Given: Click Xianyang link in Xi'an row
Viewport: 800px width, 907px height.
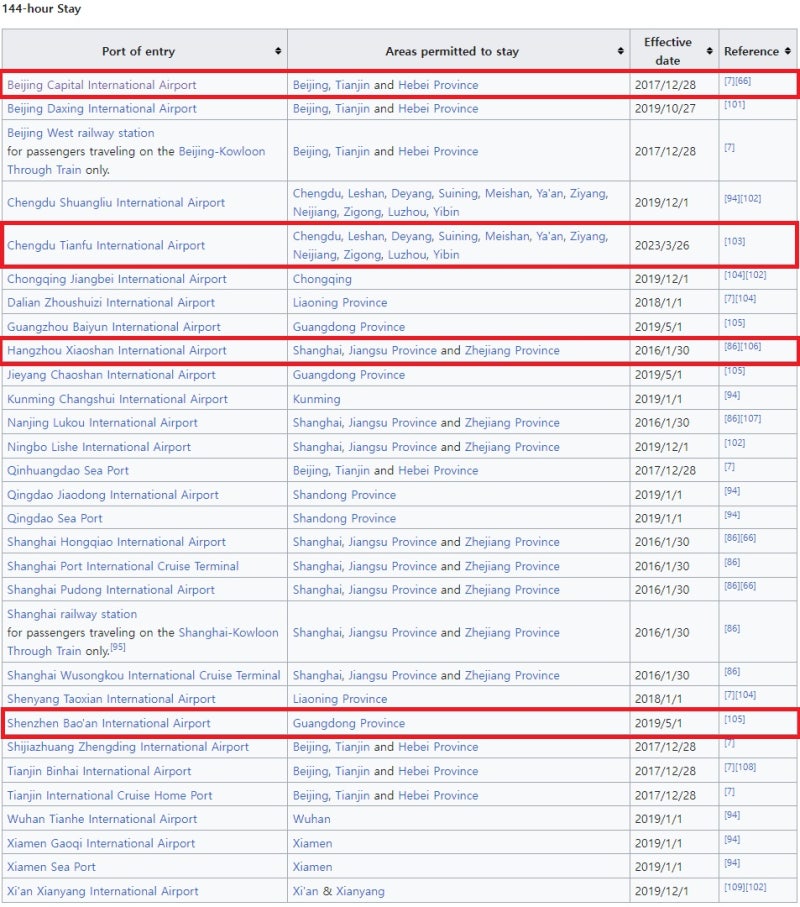Looking at the screenshot, I should tap(360, 891).
